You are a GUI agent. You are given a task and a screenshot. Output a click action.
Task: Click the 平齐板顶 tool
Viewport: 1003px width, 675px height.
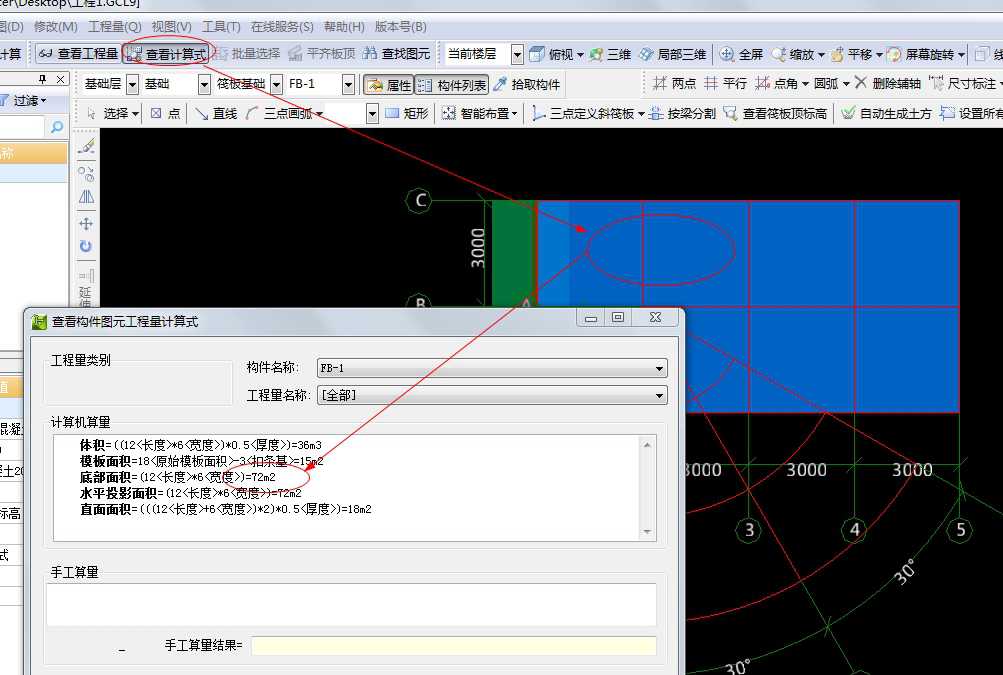click(x=322, y=54)
